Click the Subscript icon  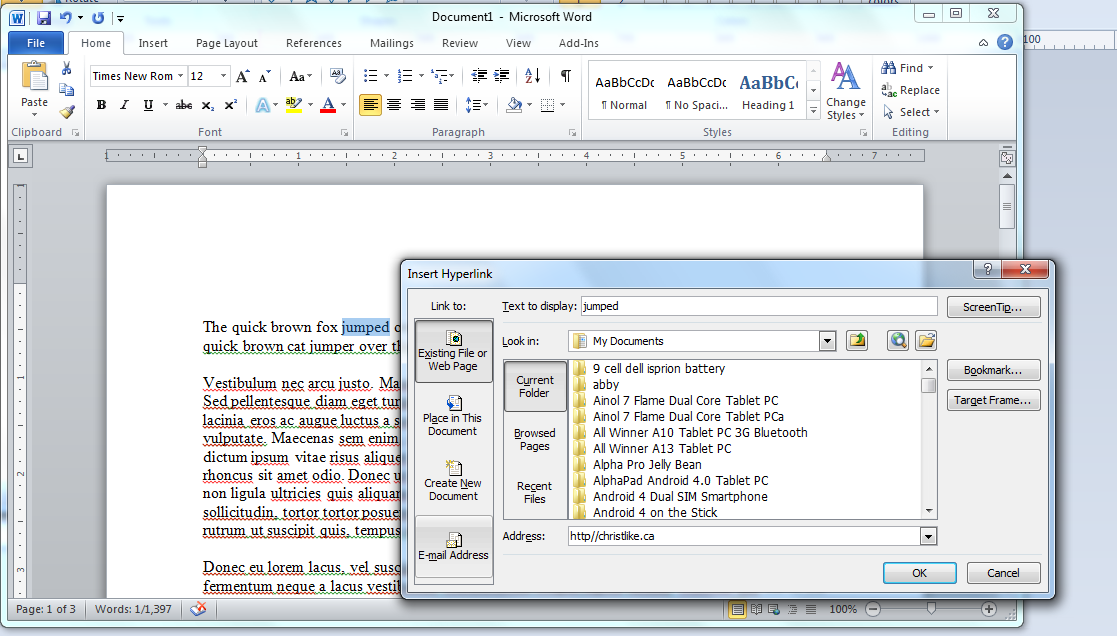pyautogui.click(x=207, y=105)
